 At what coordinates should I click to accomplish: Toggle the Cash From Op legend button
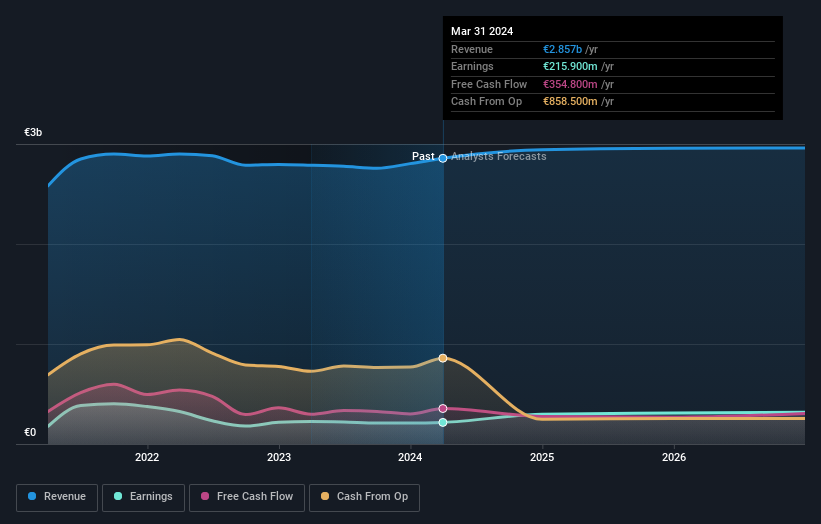[x=364, y=497]
